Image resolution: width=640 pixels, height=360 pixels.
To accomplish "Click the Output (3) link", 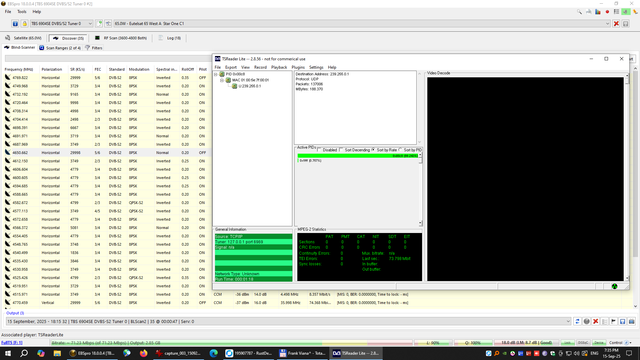I will click(x=15, y=313).
